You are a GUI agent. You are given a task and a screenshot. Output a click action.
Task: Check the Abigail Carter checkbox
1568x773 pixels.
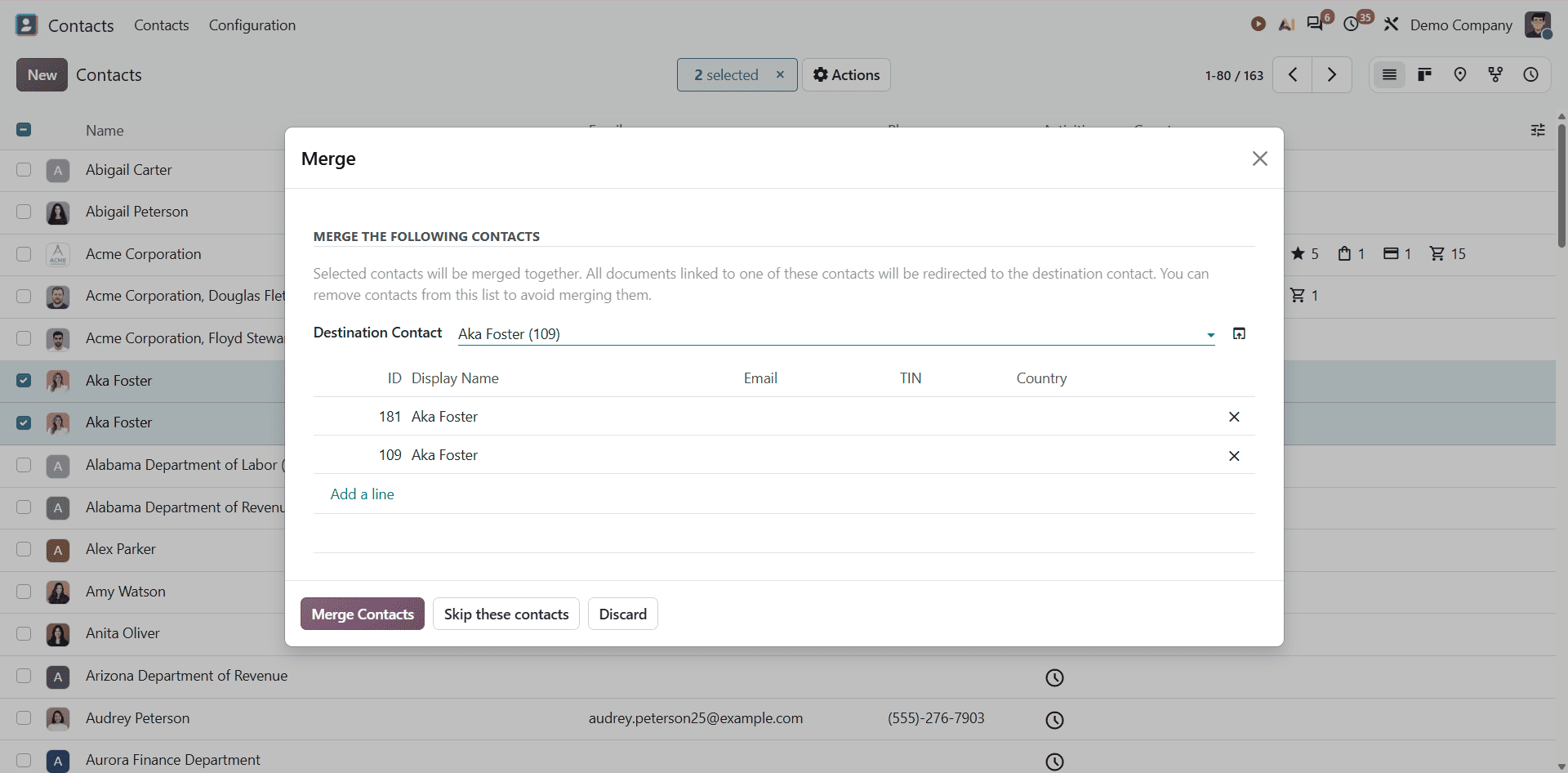pos(24,170)
